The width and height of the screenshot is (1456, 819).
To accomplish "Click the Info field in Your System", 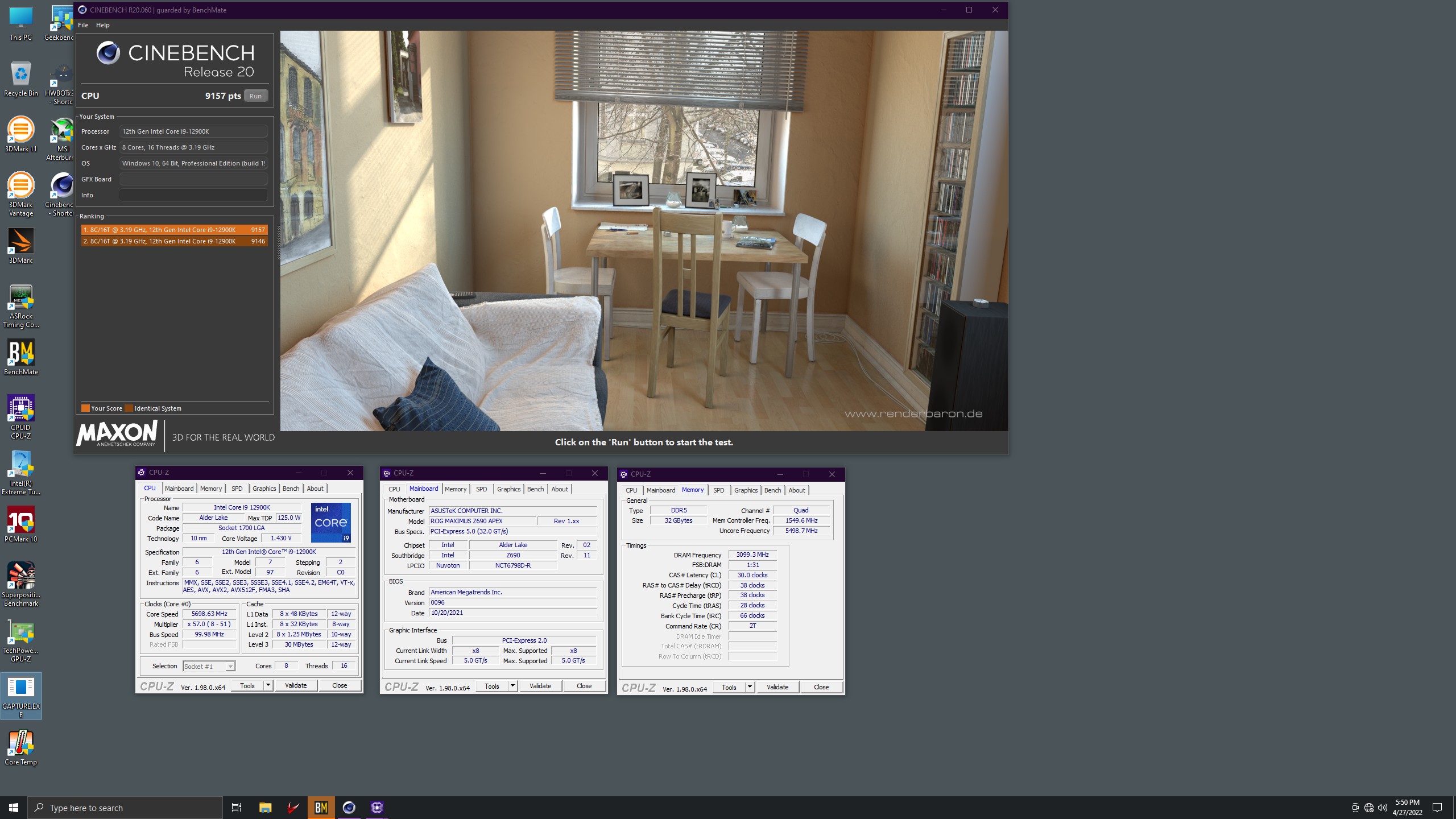I will coord(193,195).
